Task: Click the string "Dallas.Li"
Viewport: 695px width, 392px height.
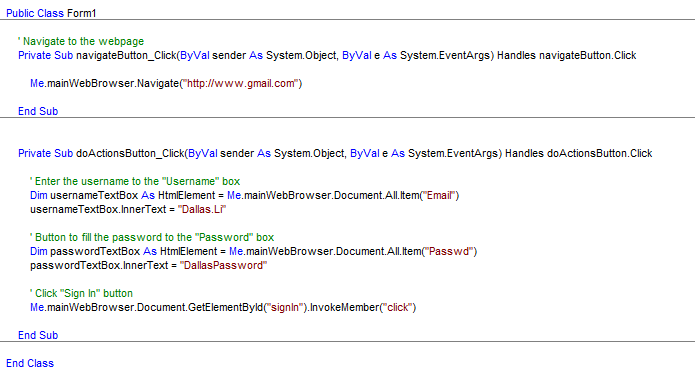Action: pyautogui.click(x=202, y=209)
